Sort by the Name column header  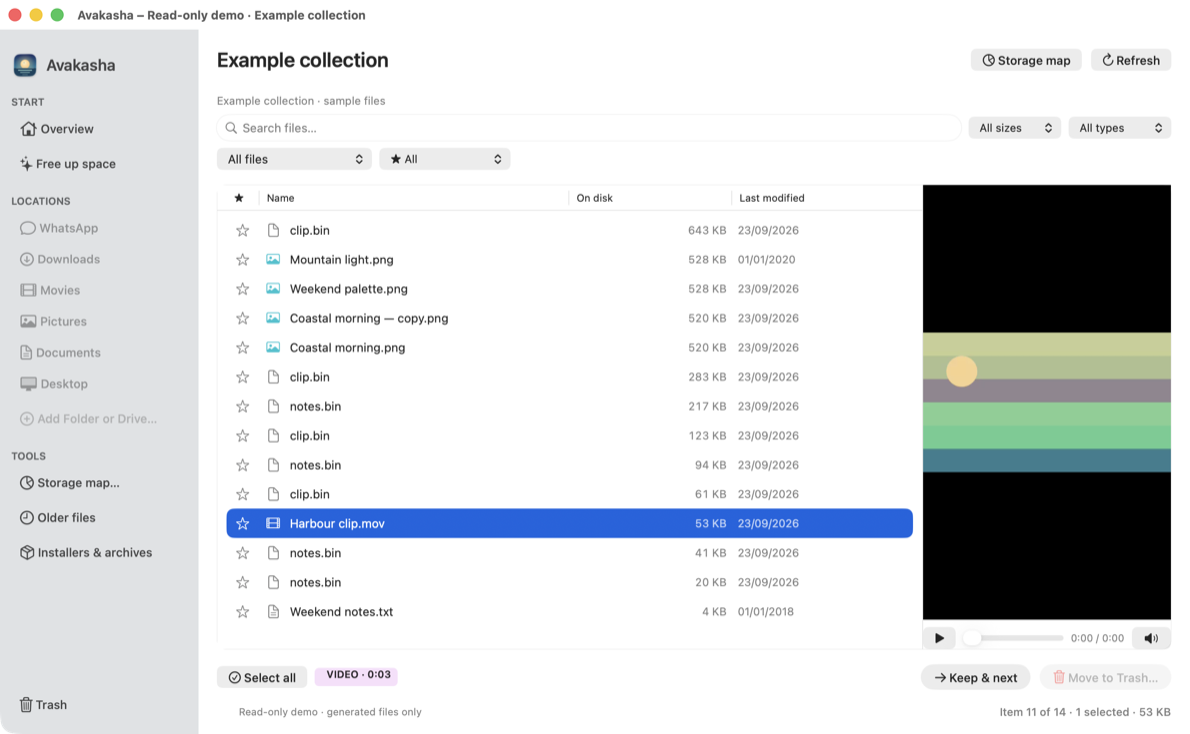281,198
